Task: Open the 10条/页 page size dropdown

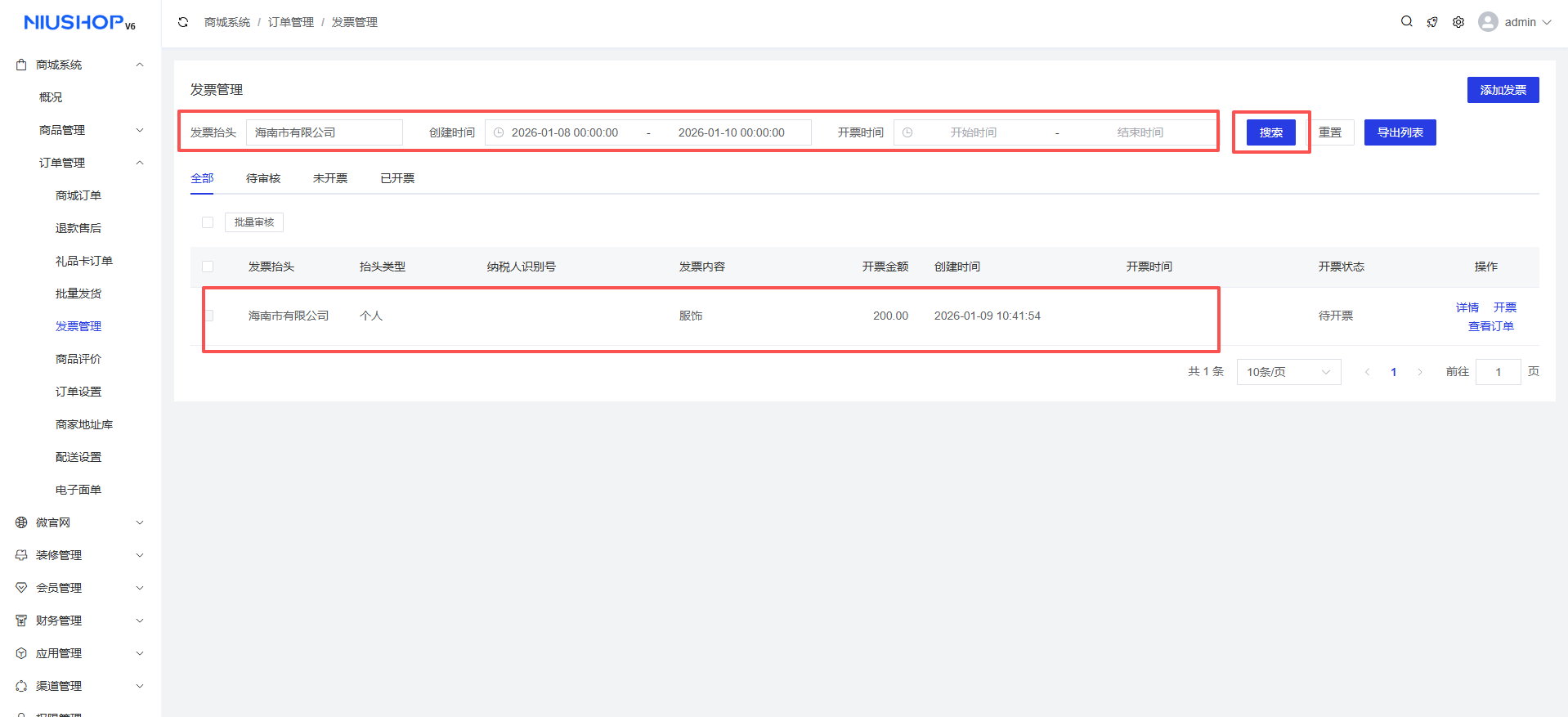Action: pyautogui.click(x=1288, y=372)
